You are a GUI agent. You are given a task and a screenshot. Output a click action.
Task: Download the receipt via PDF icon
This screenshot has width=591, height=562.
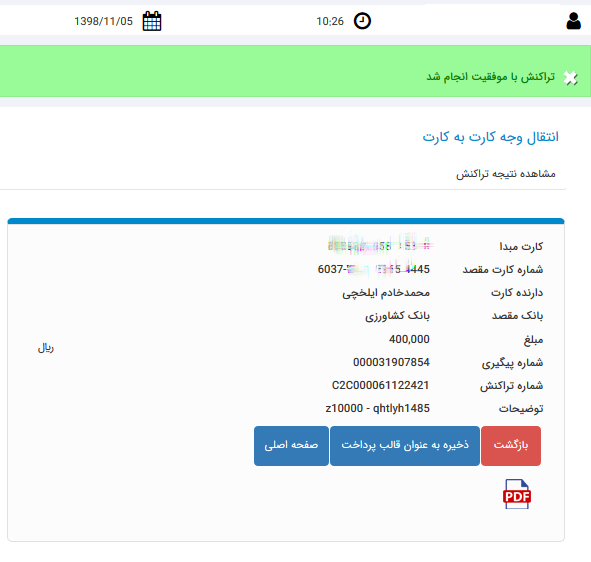point(517,494)
